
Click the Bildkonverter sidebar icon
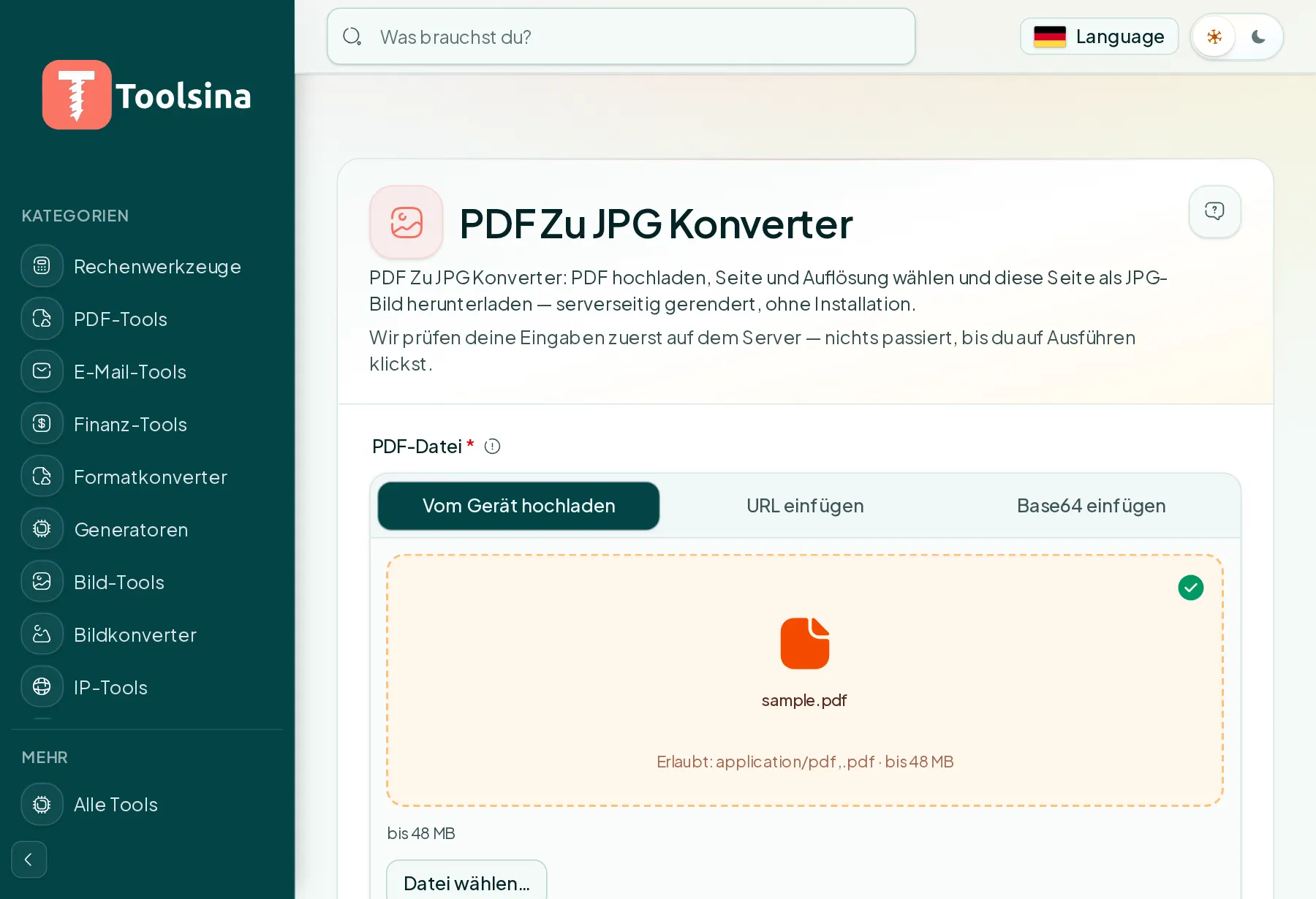pos(42,634)
